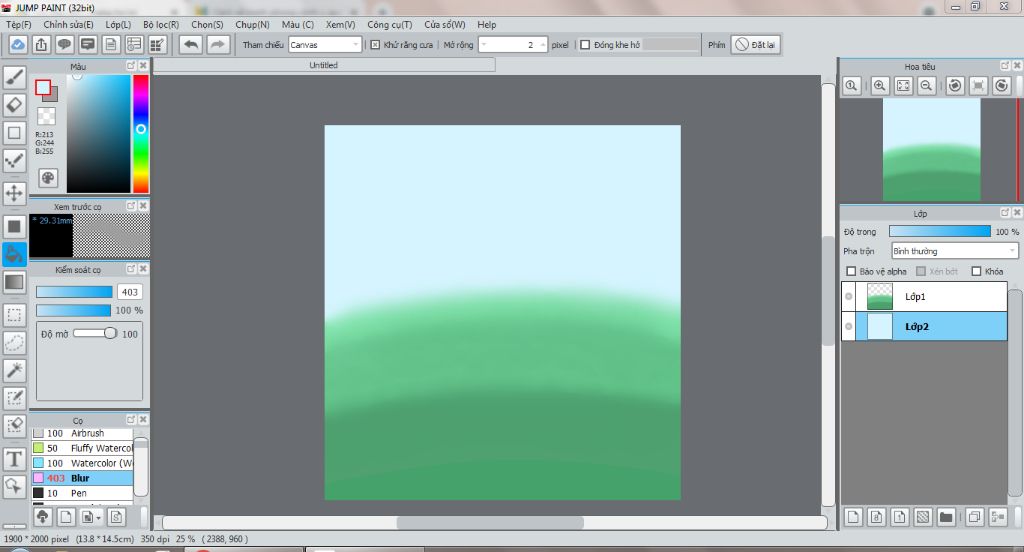Click the Mở rộng pixel stepper arrows
Image resolution: width=1024 pixels, height=552 pixels.
(543, 45)
